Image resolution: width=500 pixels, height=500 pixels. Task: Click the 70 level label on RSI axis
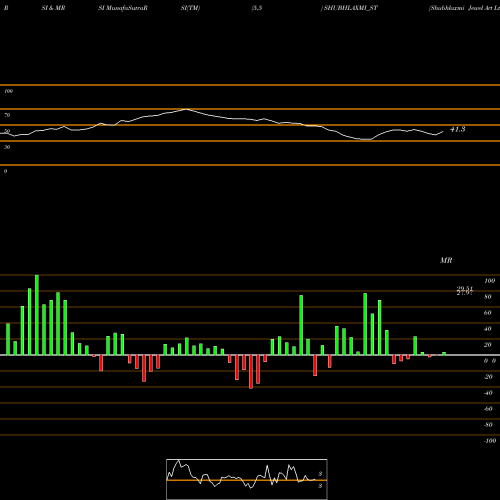(x=7, y=115)
